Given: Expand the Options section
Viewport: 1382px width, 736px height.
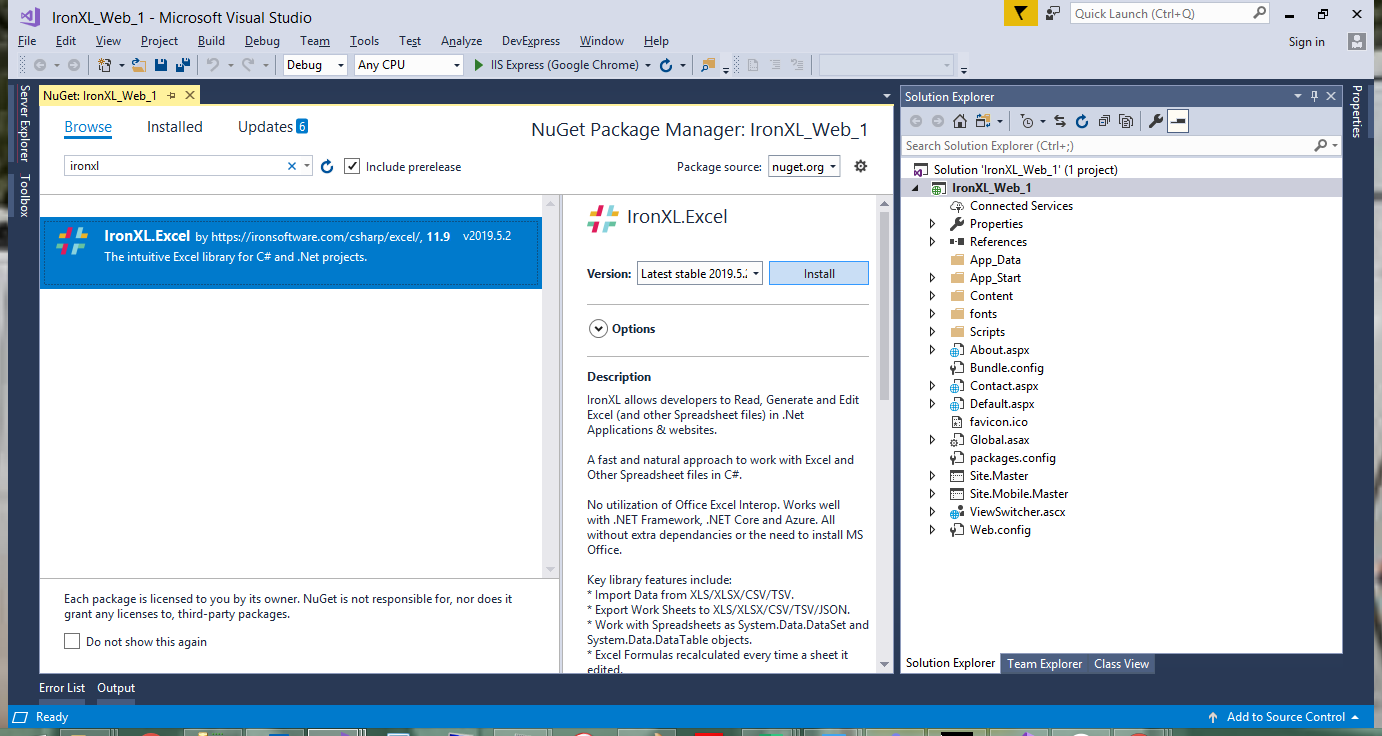Looking at the screenshot, I should (x=599, y=328).
